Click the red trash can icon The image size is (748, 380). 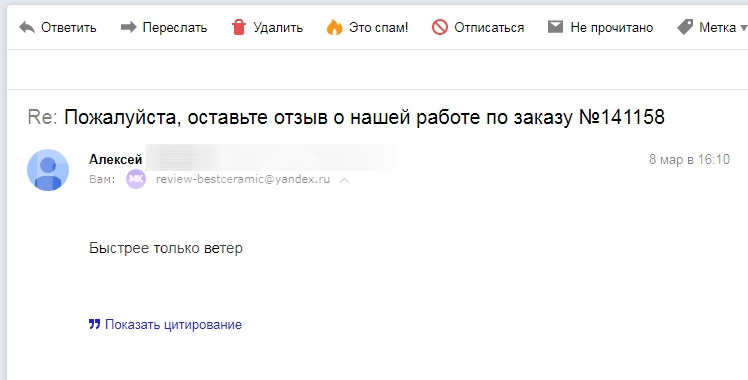pyautogui.click(x=239, y=27)
